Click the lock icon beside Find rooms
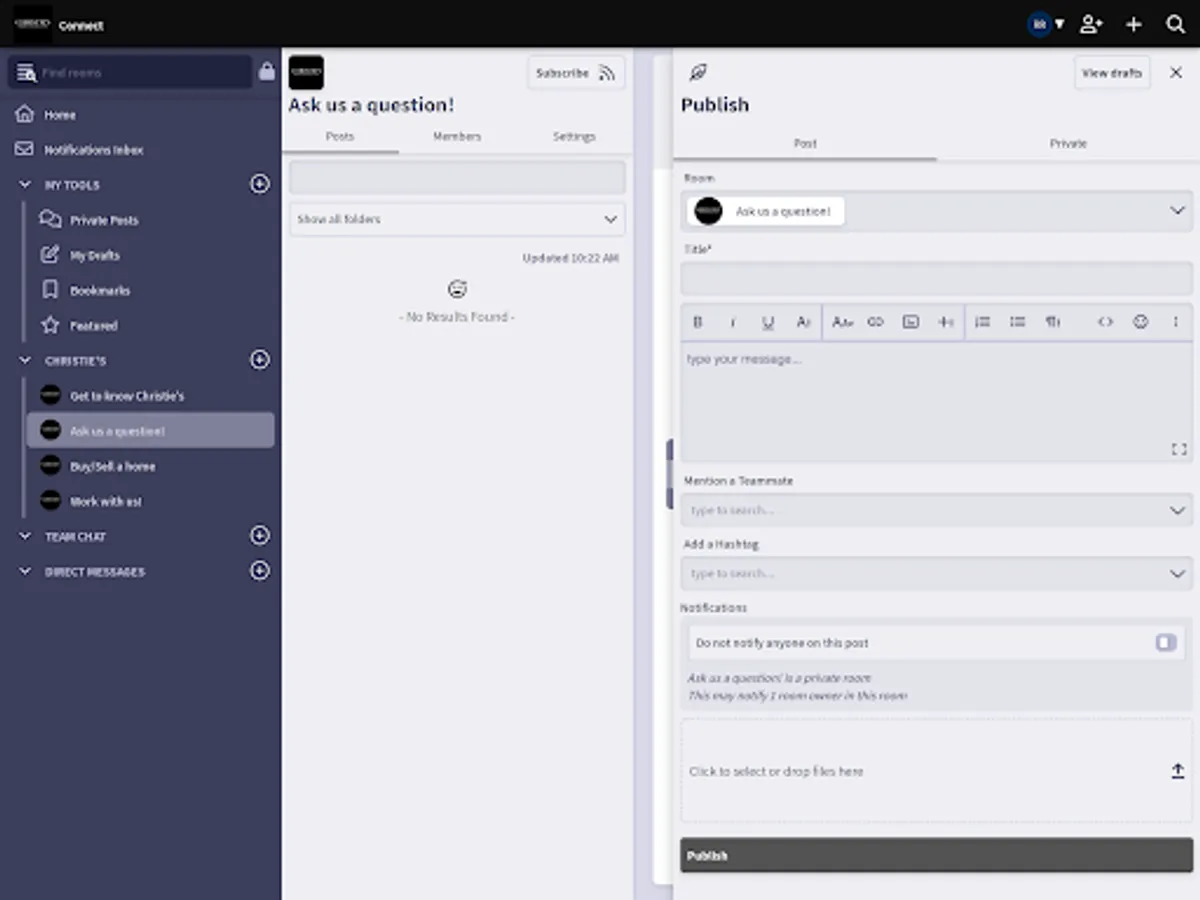Screen dimensions: 1200x900 tap(266, 72)
